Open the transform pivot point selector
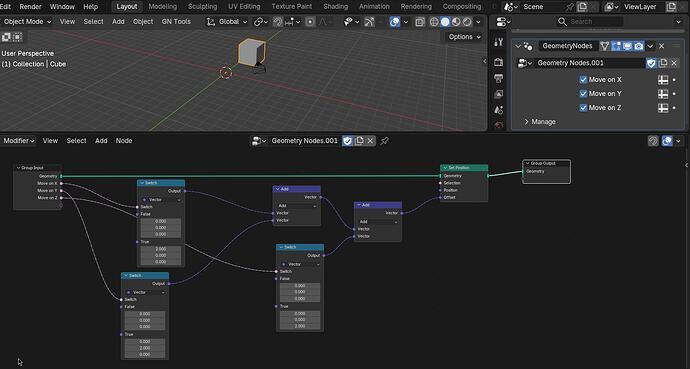 point(261,22)
